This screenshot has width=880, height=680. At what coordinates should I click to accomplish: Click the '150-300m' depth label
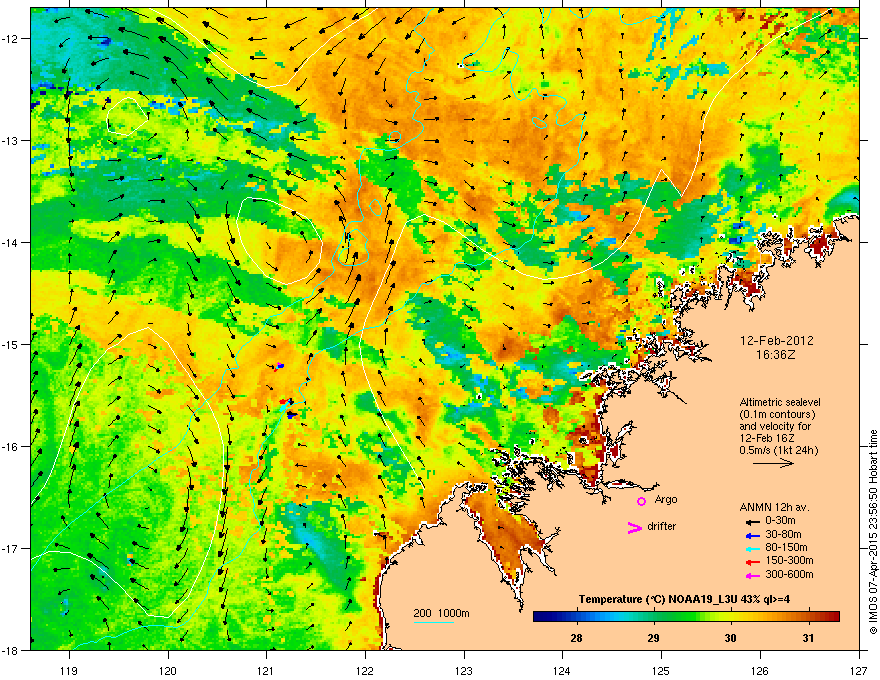(x=789, y=560)
